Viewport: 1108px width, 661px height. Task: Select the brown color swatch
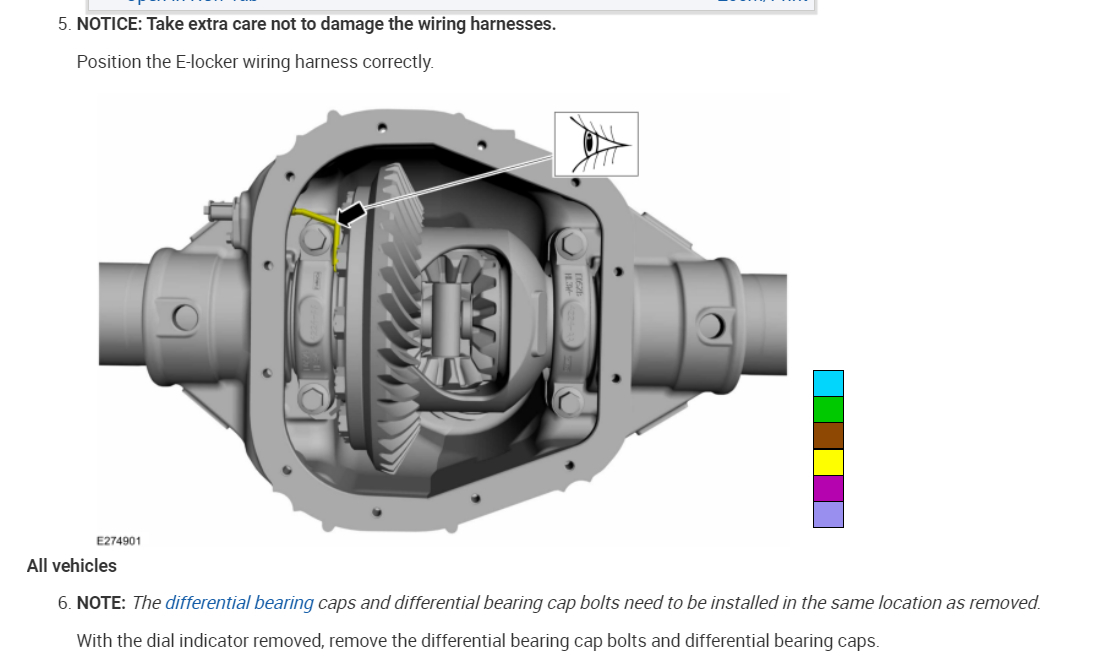point(828,435)
